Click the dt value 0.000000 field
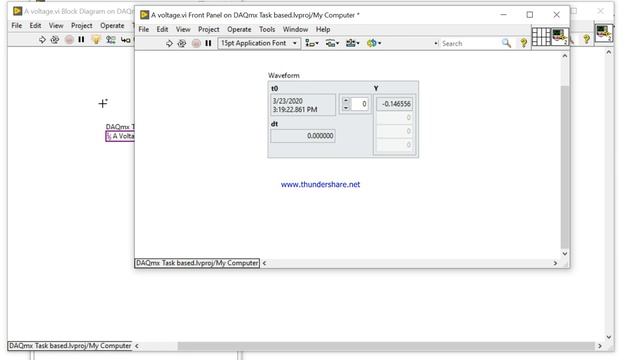 coord(303,136)
